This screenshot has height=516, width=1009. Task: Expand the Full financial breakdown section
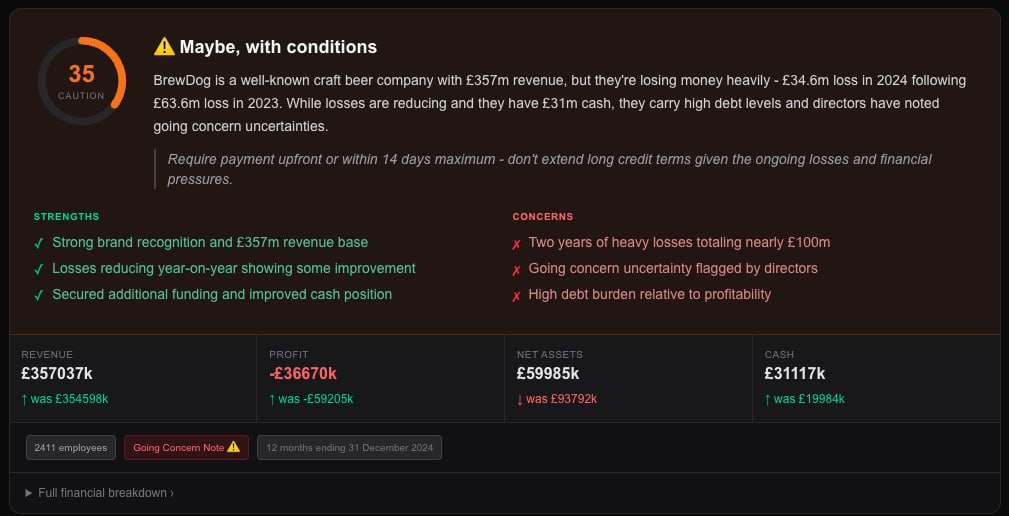[100, 493]
